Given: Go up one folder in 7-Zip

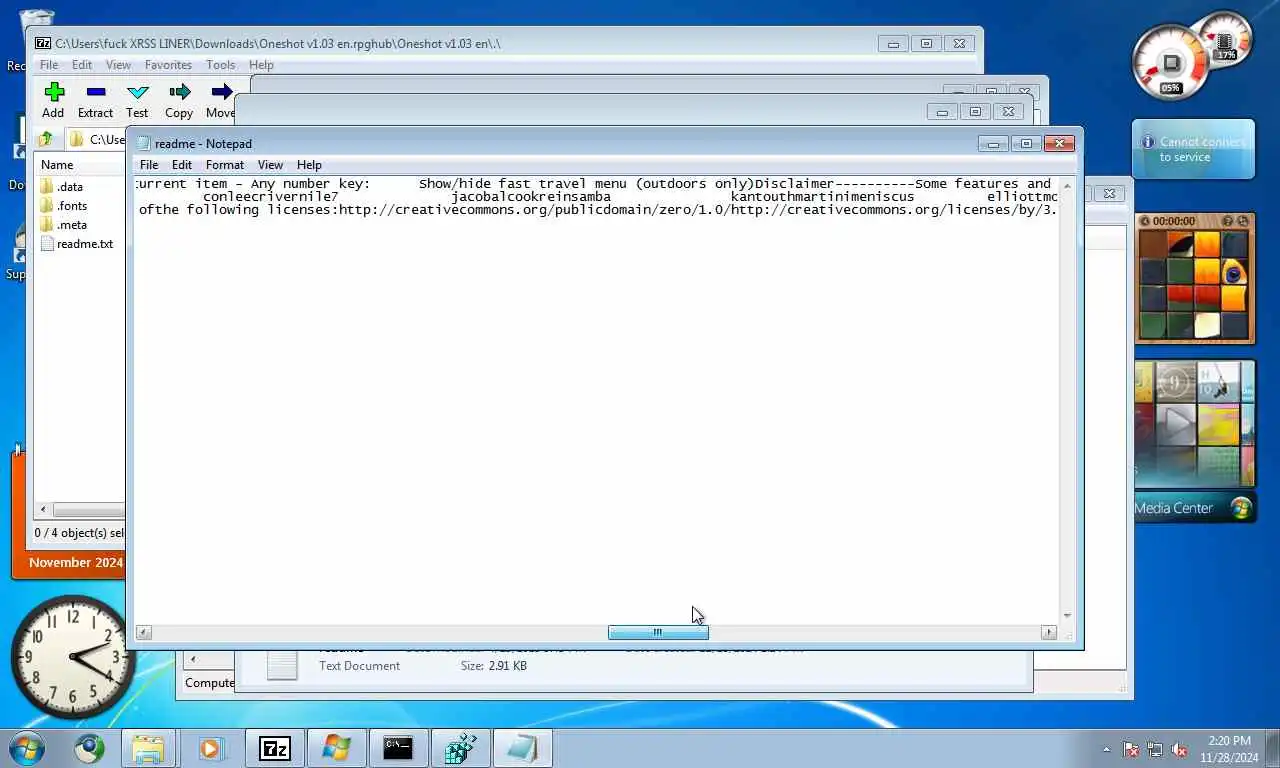Looking at the screenshot, I should (x=45, y=139).
